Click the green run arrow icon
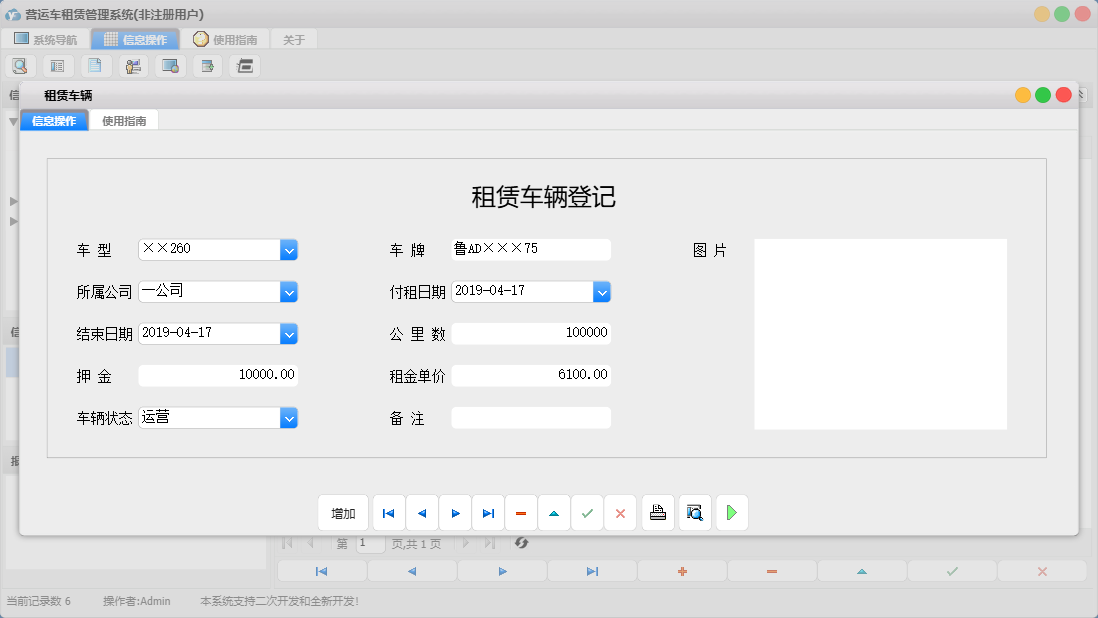The image size is (1098, 618). click(x=732, y=512)
